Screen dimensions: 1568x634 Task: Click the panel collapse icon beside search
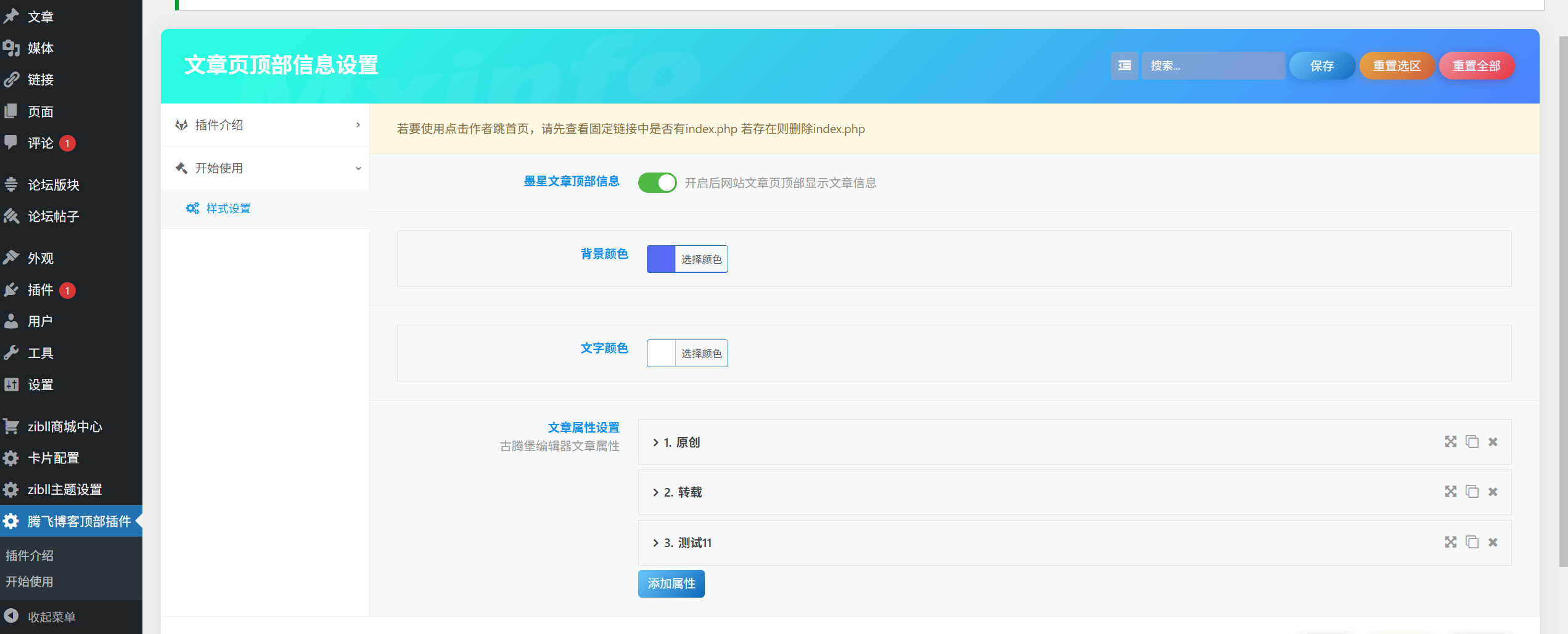tap(1124, 65)
